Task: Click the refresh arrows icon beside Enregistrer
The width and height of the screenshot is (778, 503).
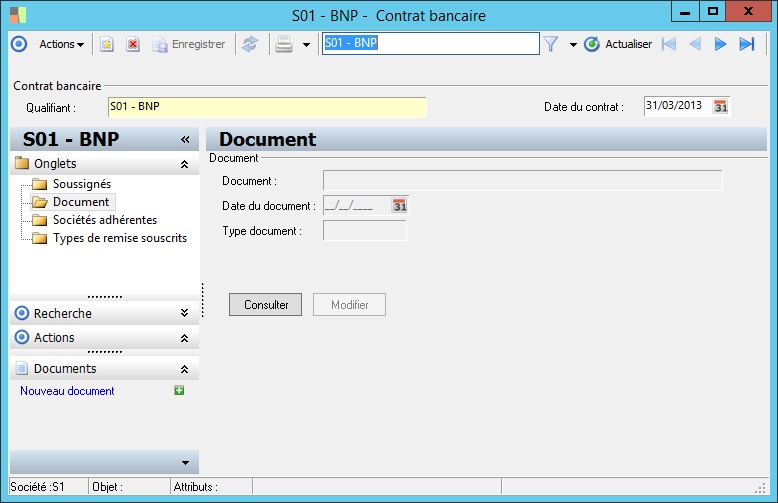Action: point(250,44)
